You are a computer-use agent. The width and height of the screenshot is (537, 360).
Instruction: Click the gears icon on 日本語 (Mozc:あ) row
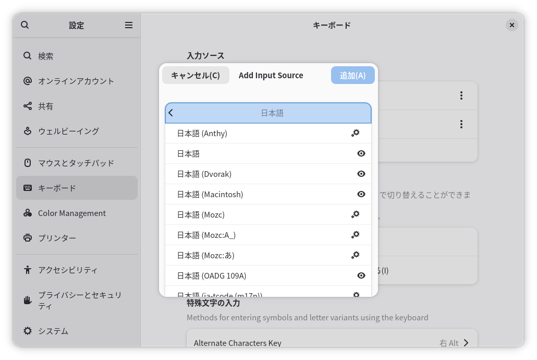coord(355,255)
